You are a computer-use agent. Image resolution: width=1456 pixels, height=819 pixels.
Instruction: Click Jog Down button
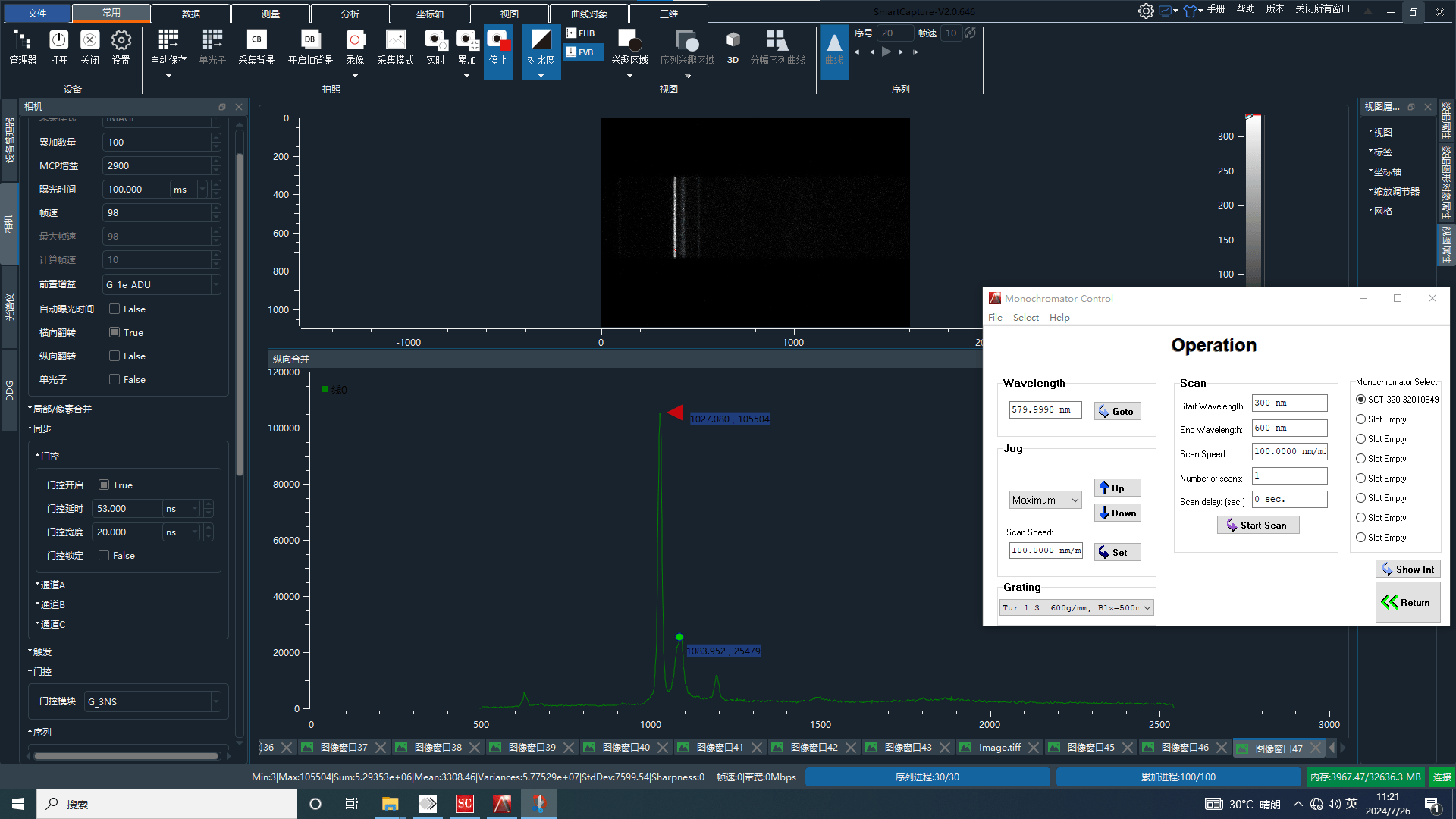pos(1117,513)
